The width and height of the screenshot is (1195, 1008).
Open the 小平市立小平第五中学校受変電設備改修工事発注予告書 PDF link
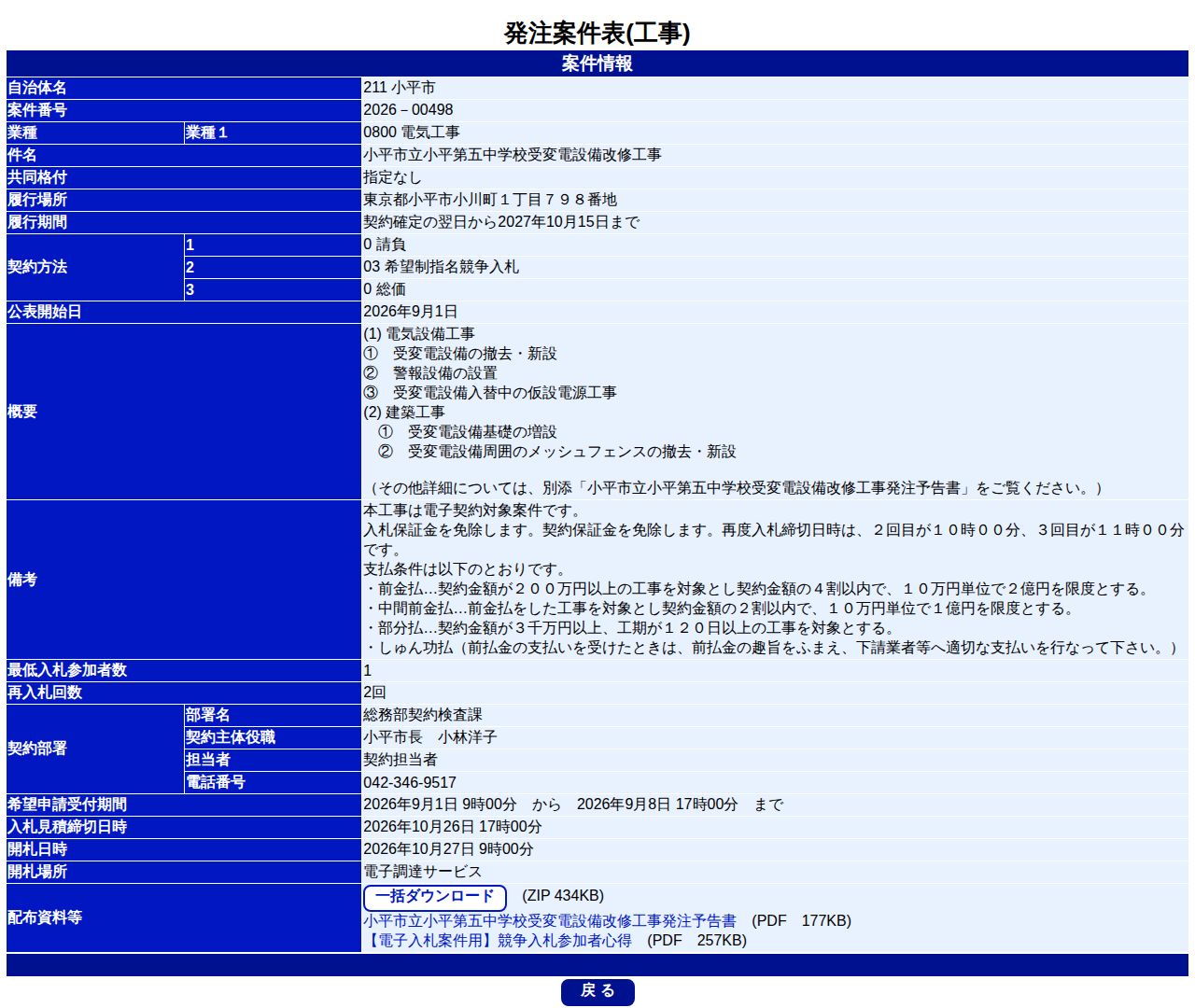point(550,921)
